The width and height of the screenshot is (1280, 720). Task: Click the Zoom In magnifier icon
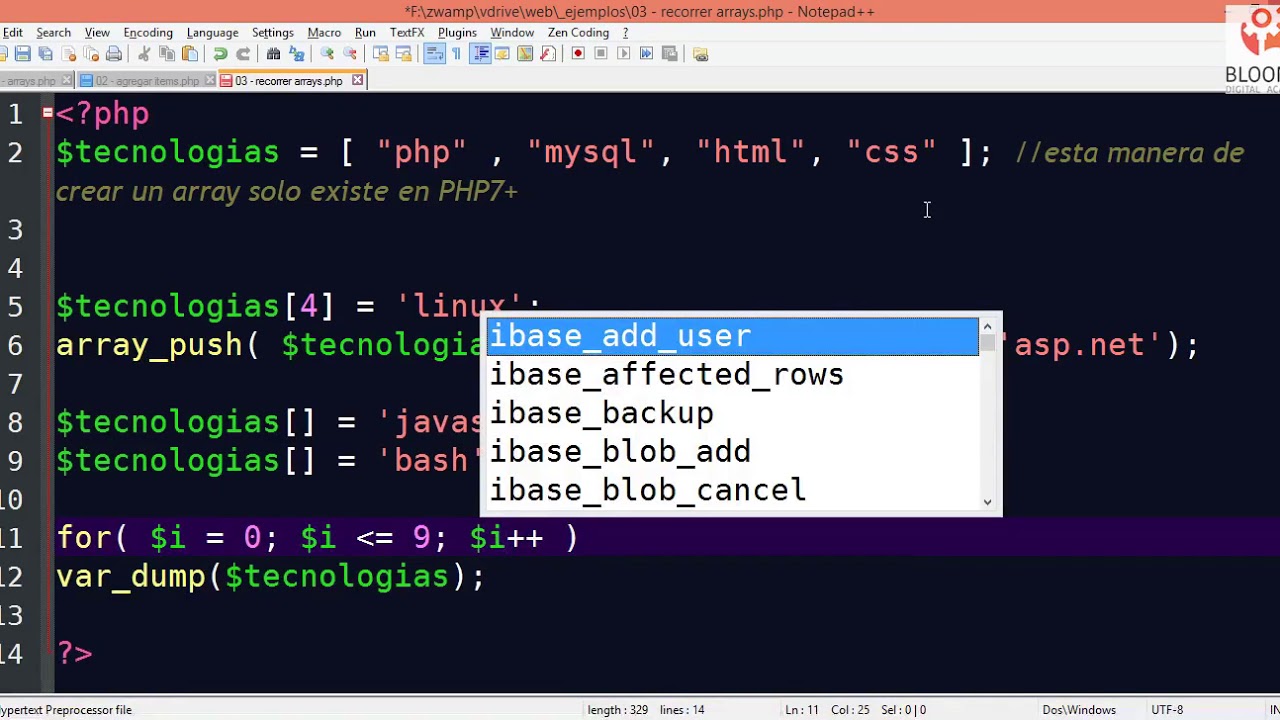click(x=327, y=54)
